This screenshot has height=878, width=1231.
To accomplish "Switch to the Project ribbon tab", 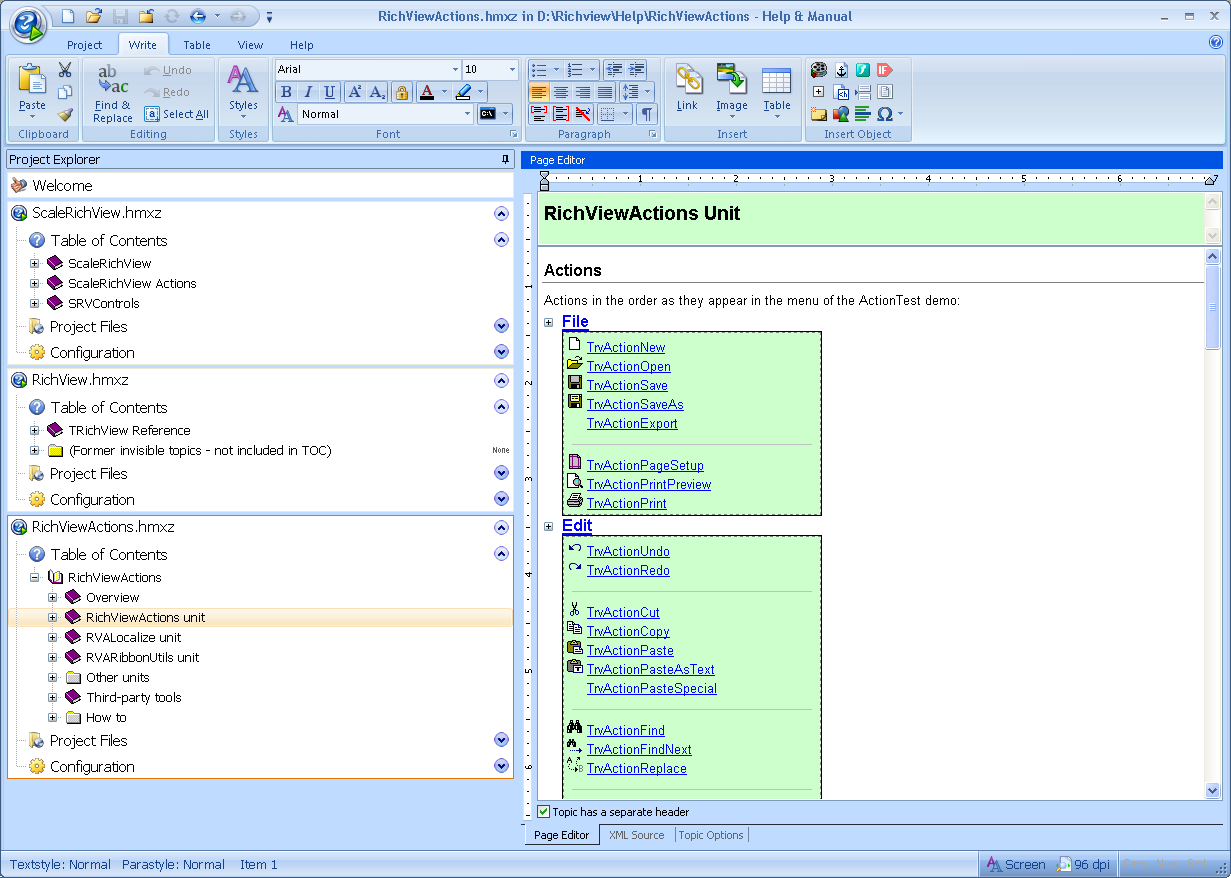I will pos(85,45).
